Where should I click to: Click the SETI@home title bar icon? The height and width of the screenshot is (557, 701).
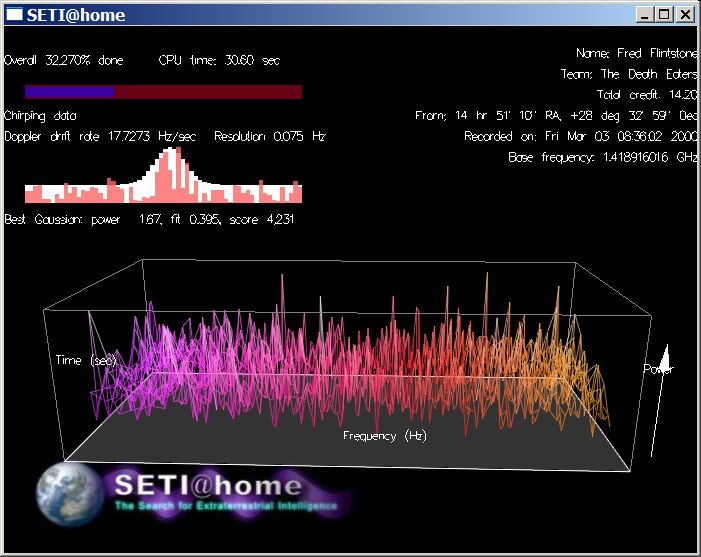tap(15, 14)
